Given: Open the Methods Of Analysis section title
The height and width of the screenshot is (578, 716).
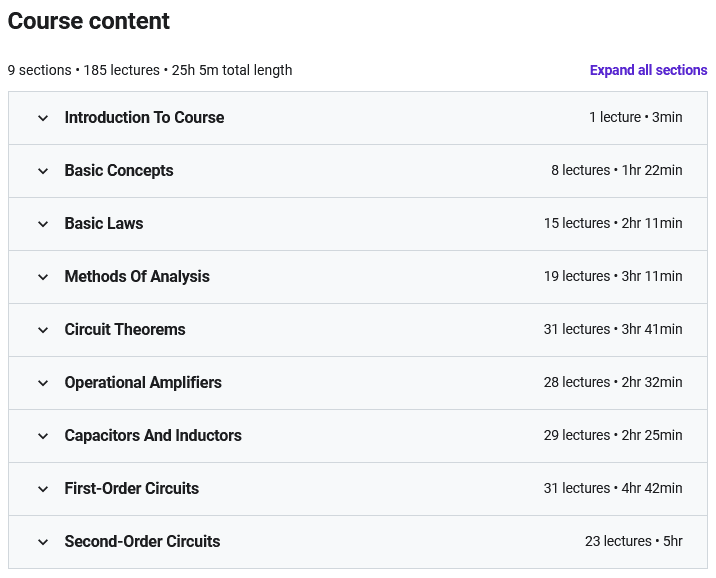Looking at the screenshot, I should click(137, 277).
